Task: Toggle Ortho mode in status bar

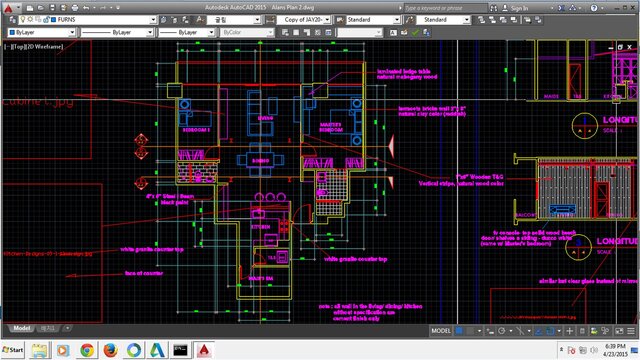Action: point(490,331)
